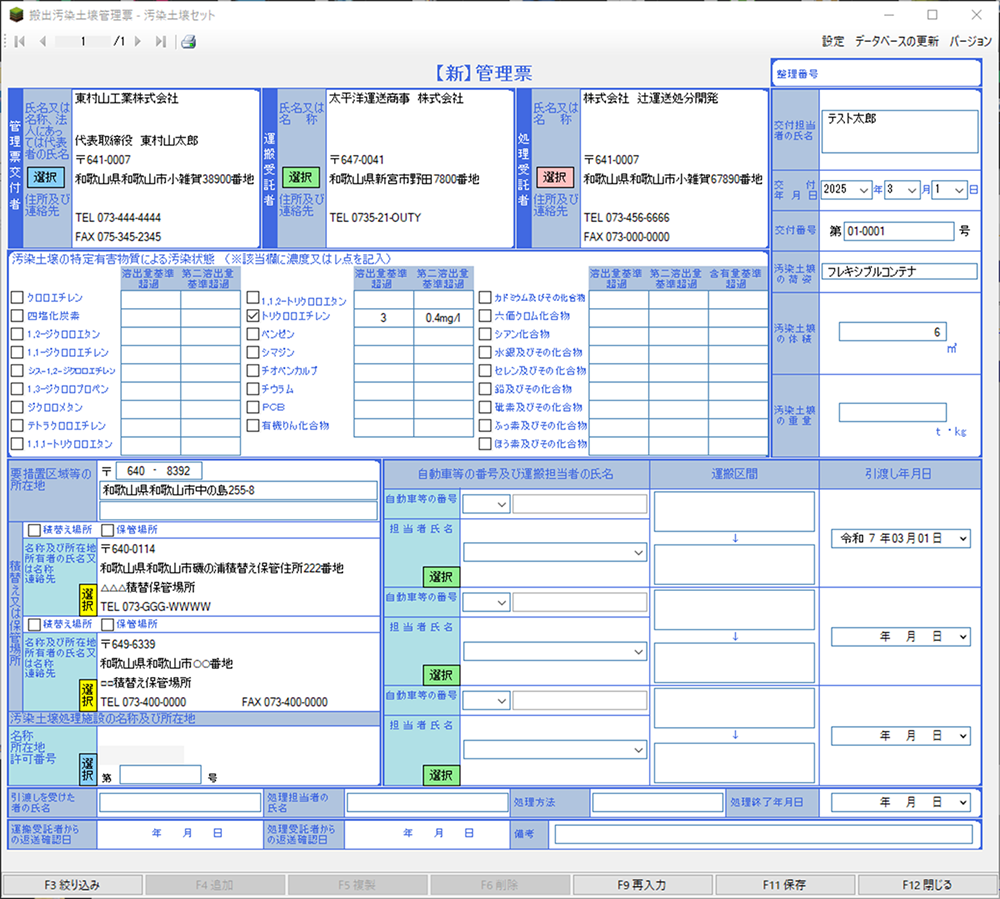Check the PCB checkbox
Screen dimensions: 1000x899
(253, 407)
